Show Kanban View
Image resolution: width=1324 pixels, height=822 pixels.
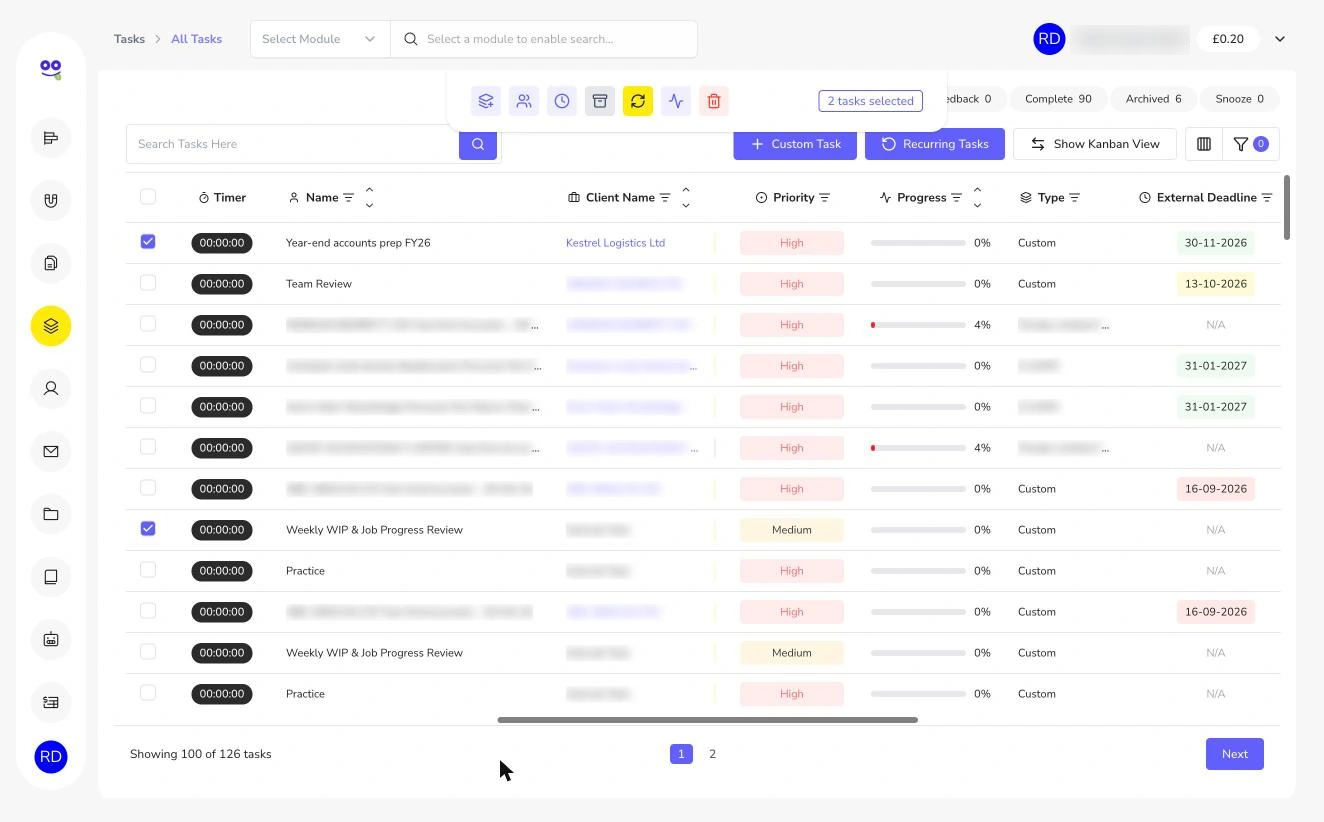[1095, 144]
